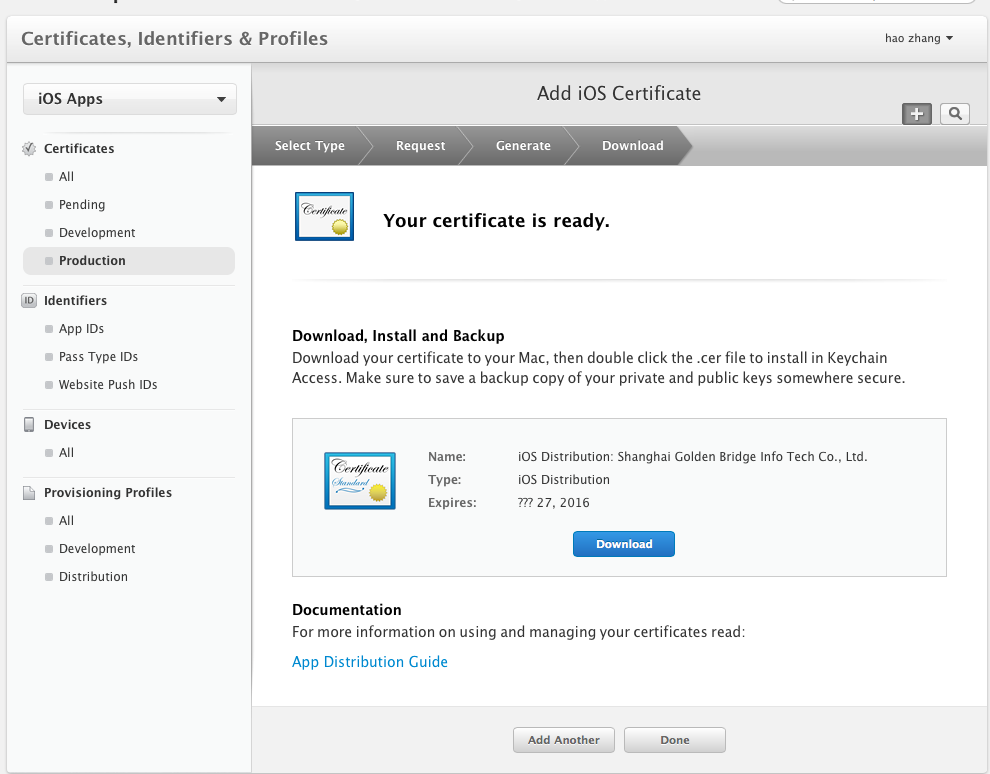Download the iOS Distribution certificate

(x=624, y=544)
